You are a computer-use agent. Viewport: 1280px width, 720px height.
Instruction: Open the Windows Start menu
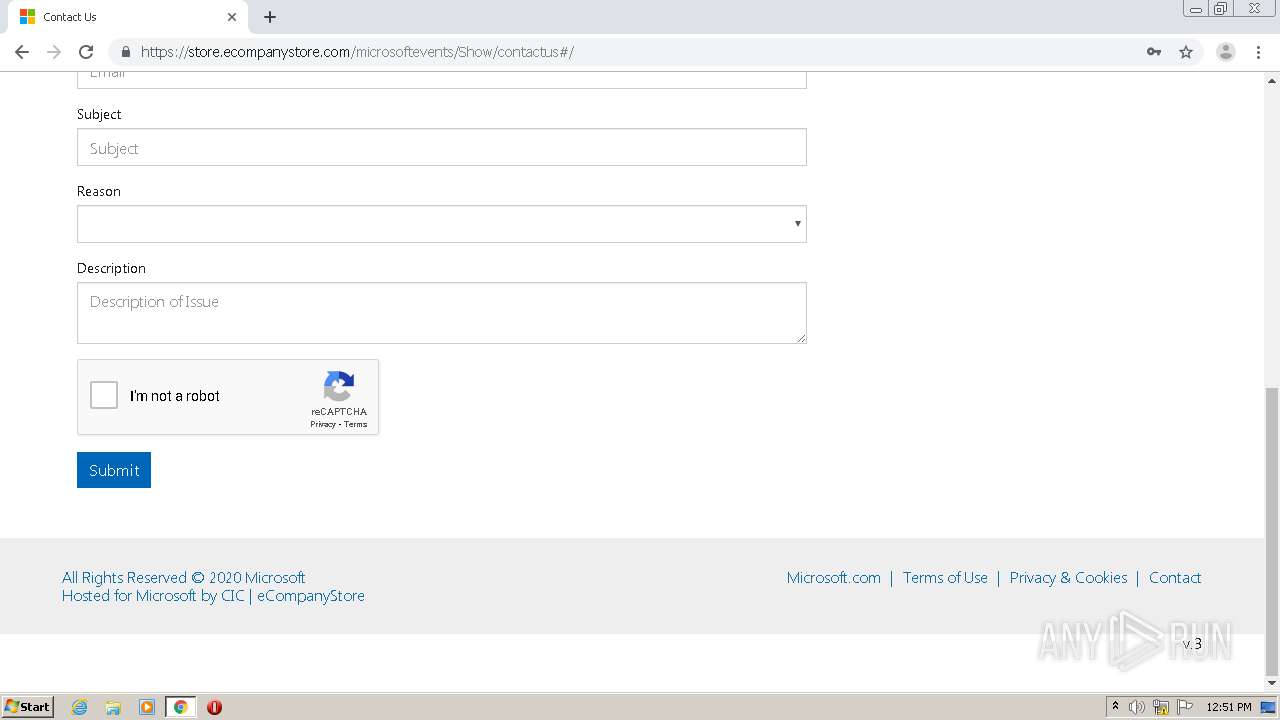28,706
